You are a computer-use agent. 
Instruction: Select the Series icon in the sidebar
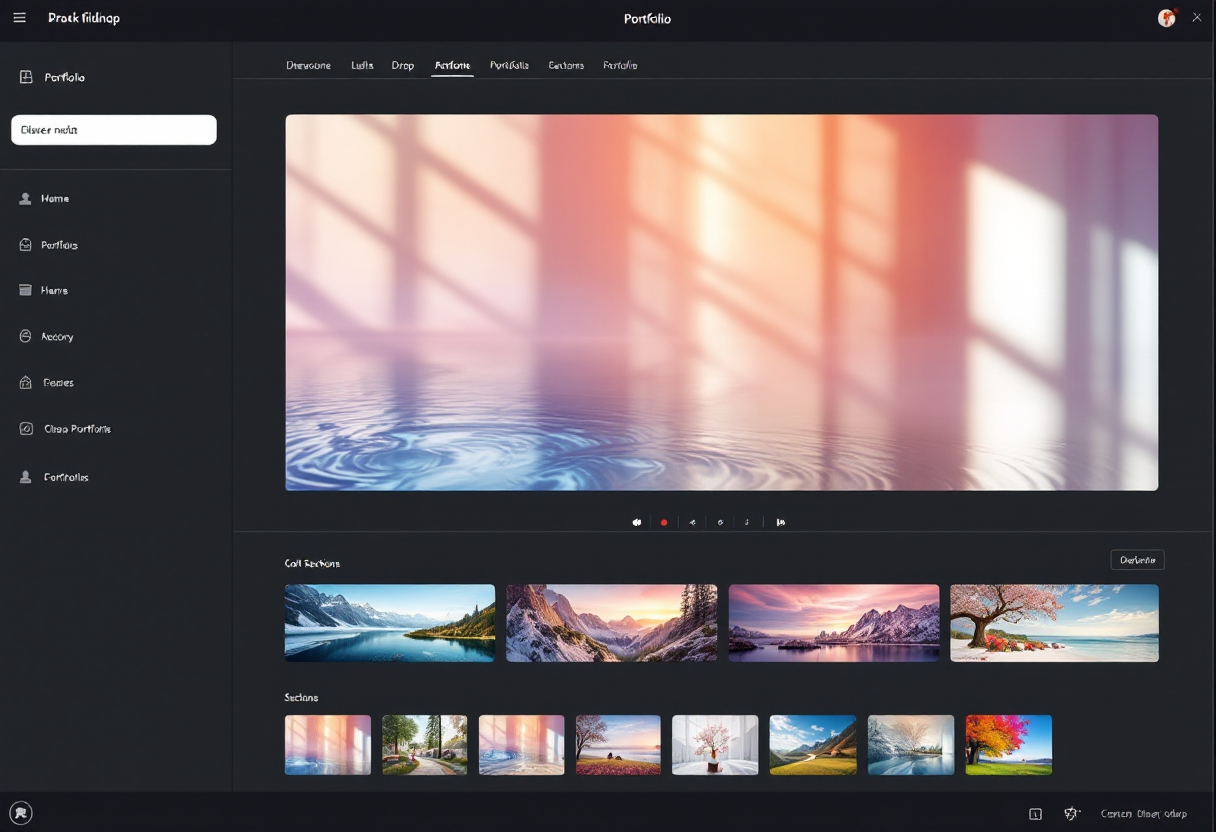[25, 382]
